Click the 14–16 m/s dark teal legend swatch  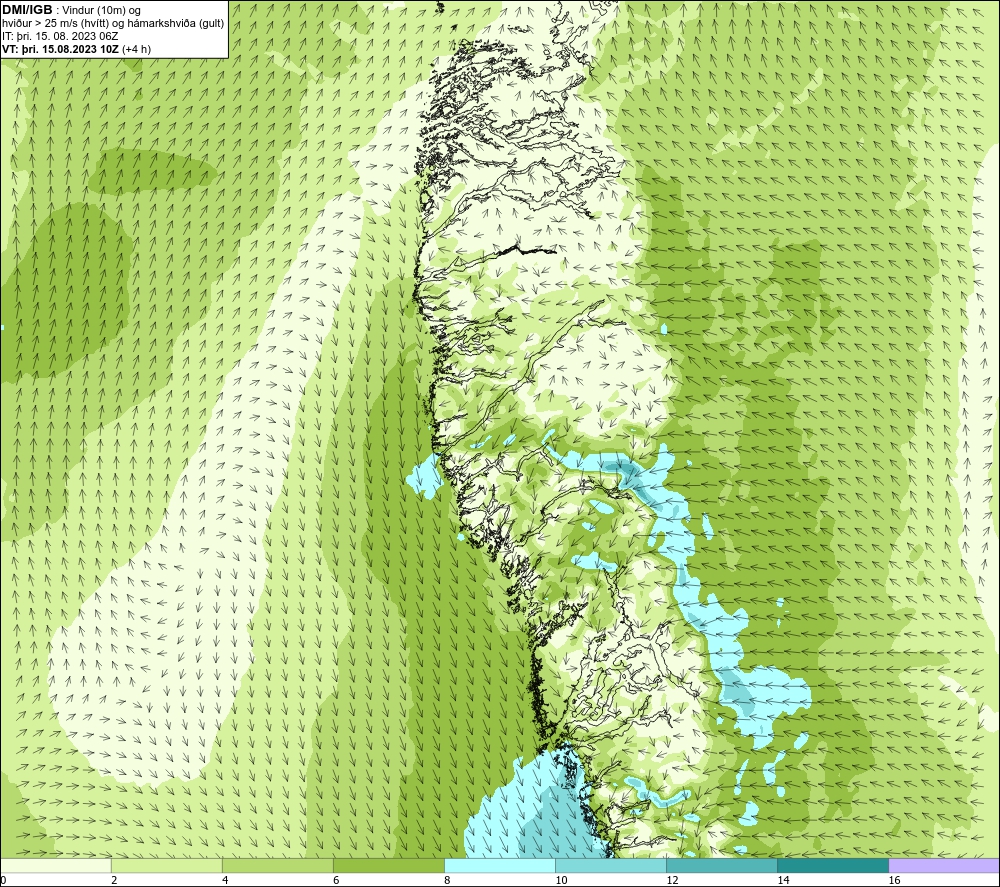coord(832,866)
